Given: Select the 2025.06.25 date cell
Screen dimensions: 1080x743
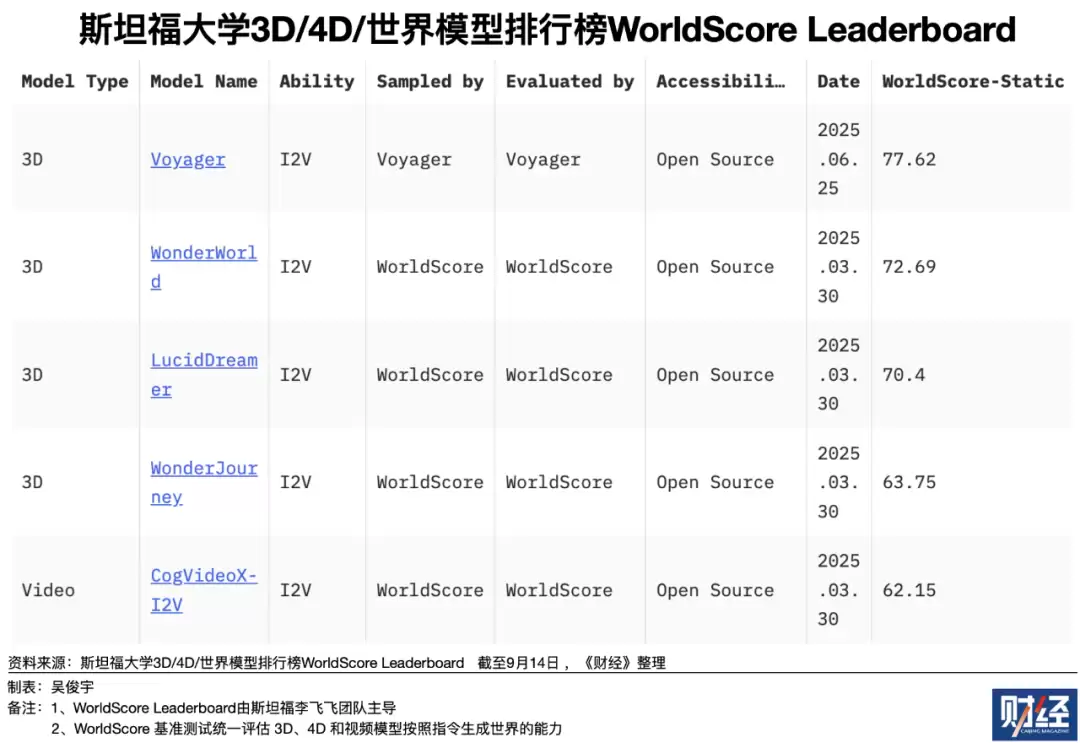Looking at the screenshot, I should (x=838, y=159).
